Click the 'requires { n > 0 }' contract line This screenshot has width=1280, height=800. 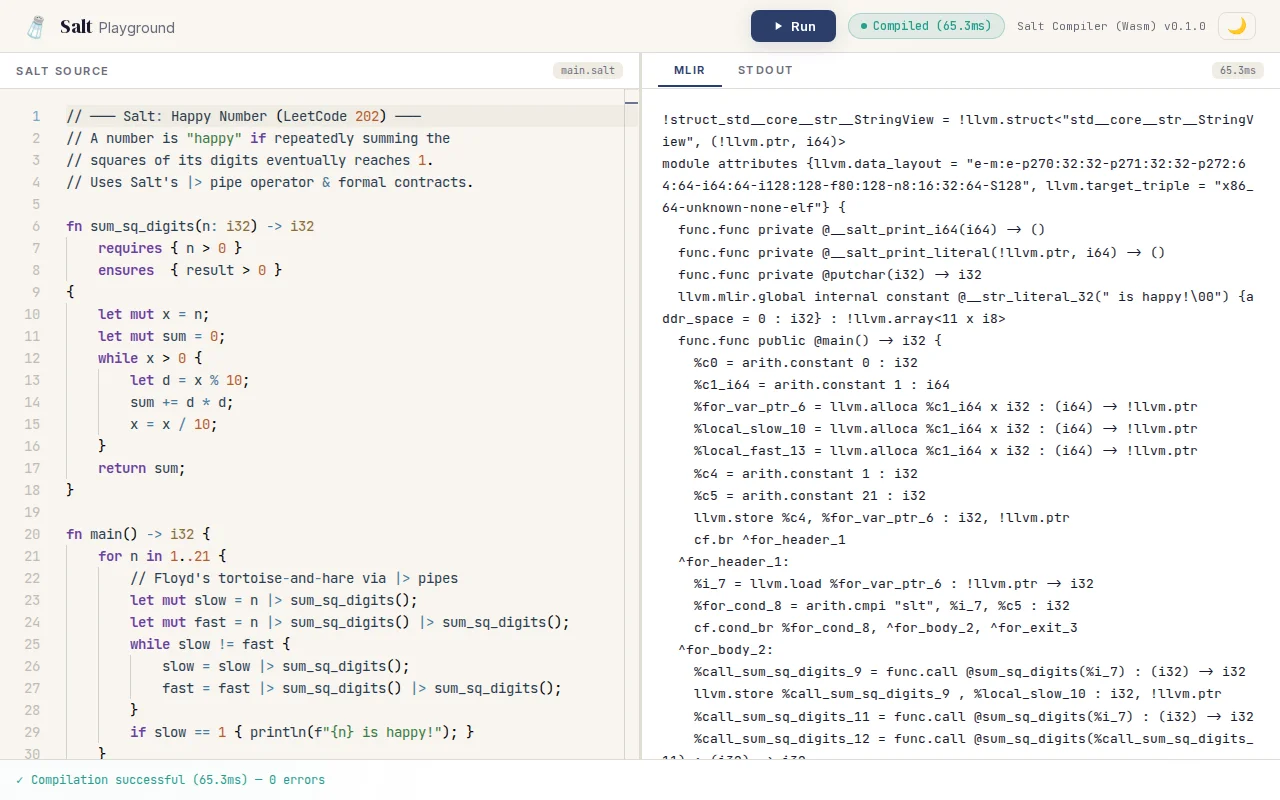pos(170,248)
